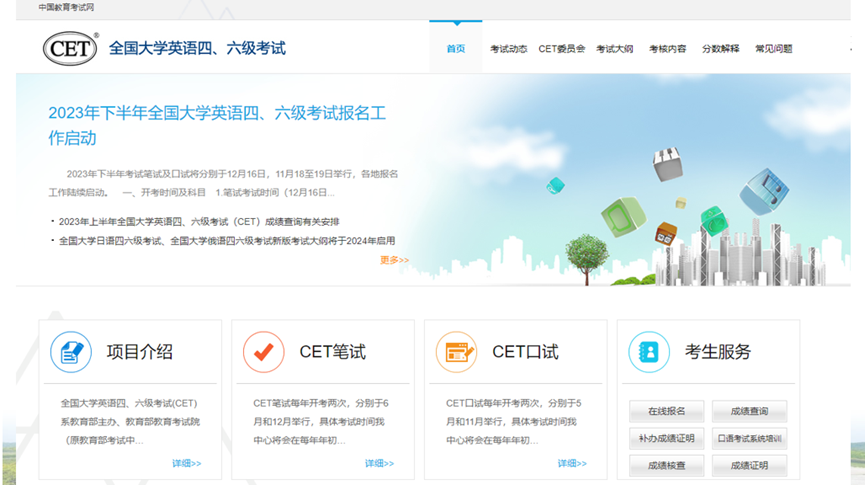The height and width of the screenshot is (485, 865).
Task: Select 常见问题 in the navigation bar
Action: point(773,49)
